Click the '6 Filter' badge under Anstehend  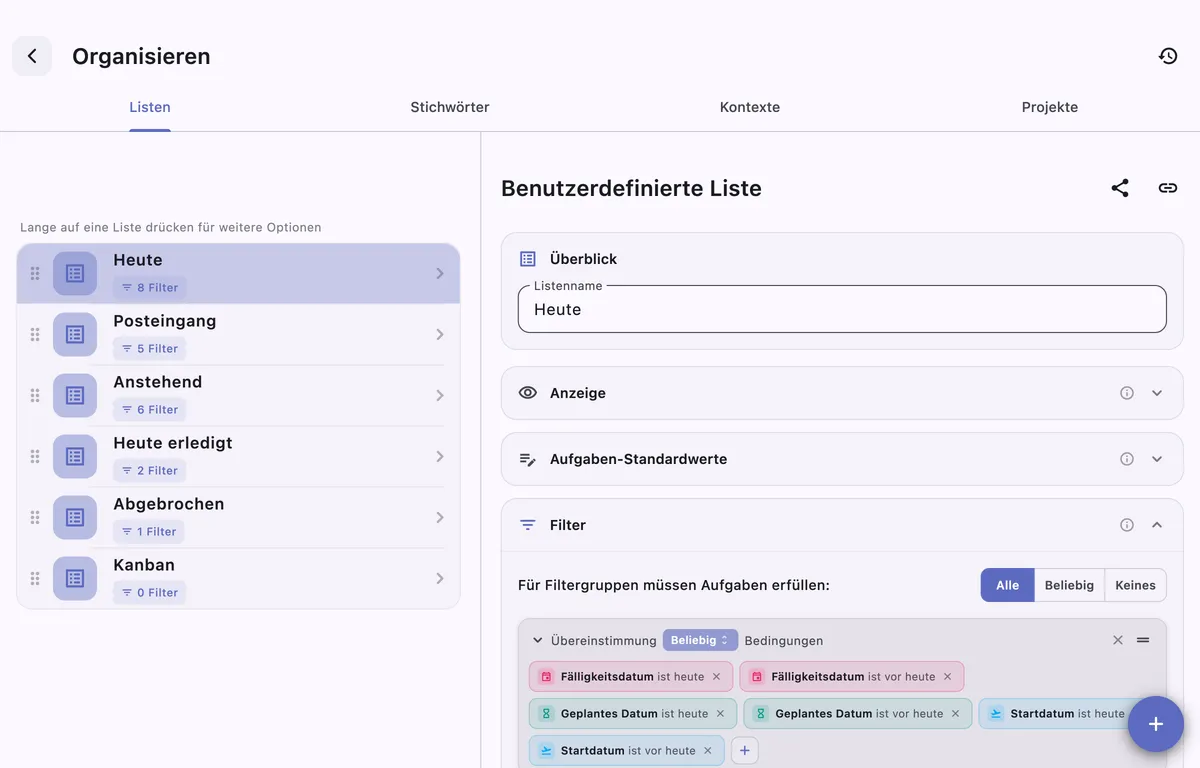pos(149,410)
